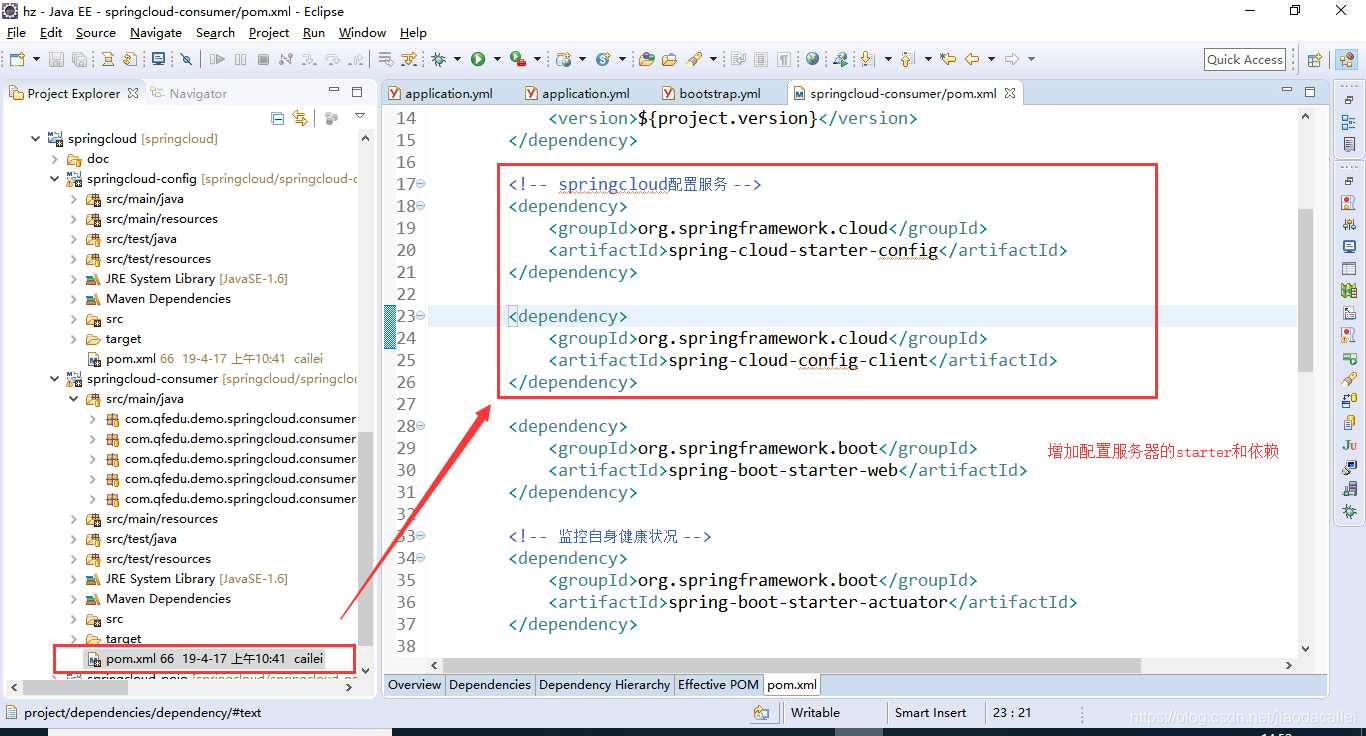Screen dimensions: 1366x736
Task: Click the Show Whitespace Characters pilcrow icon
Action: point(784,59)
